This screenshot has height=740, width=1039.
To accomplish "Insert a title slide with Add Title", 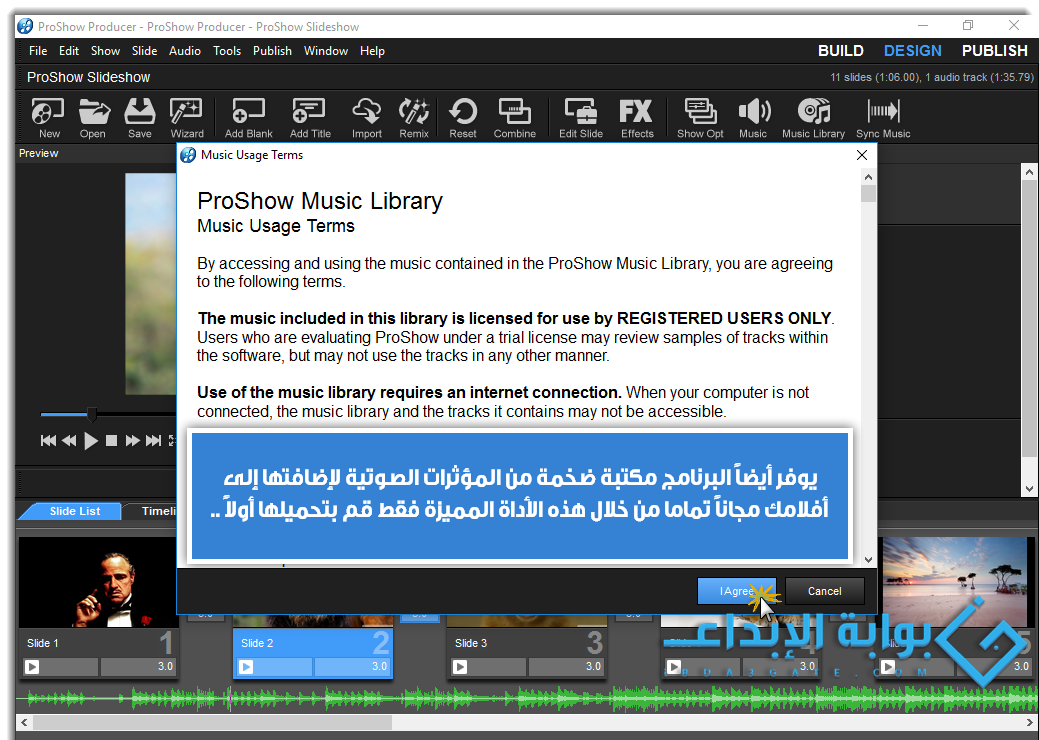I will [310, 118].
